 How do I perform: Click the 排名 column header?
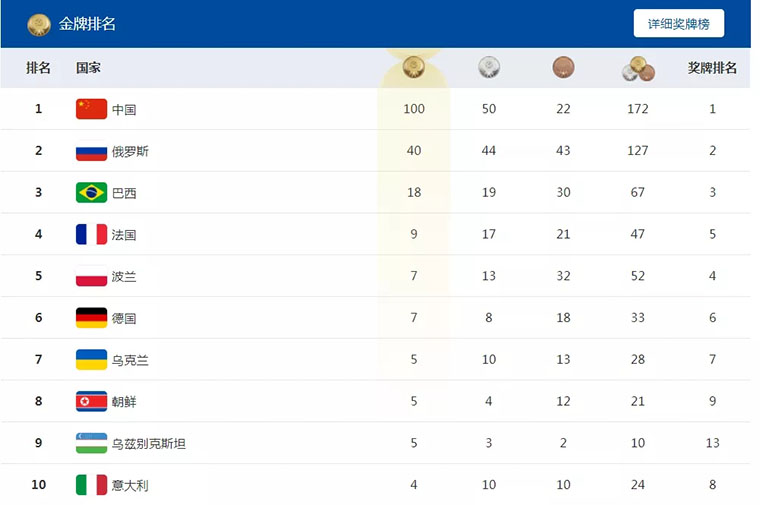click(x=39, y=68)
